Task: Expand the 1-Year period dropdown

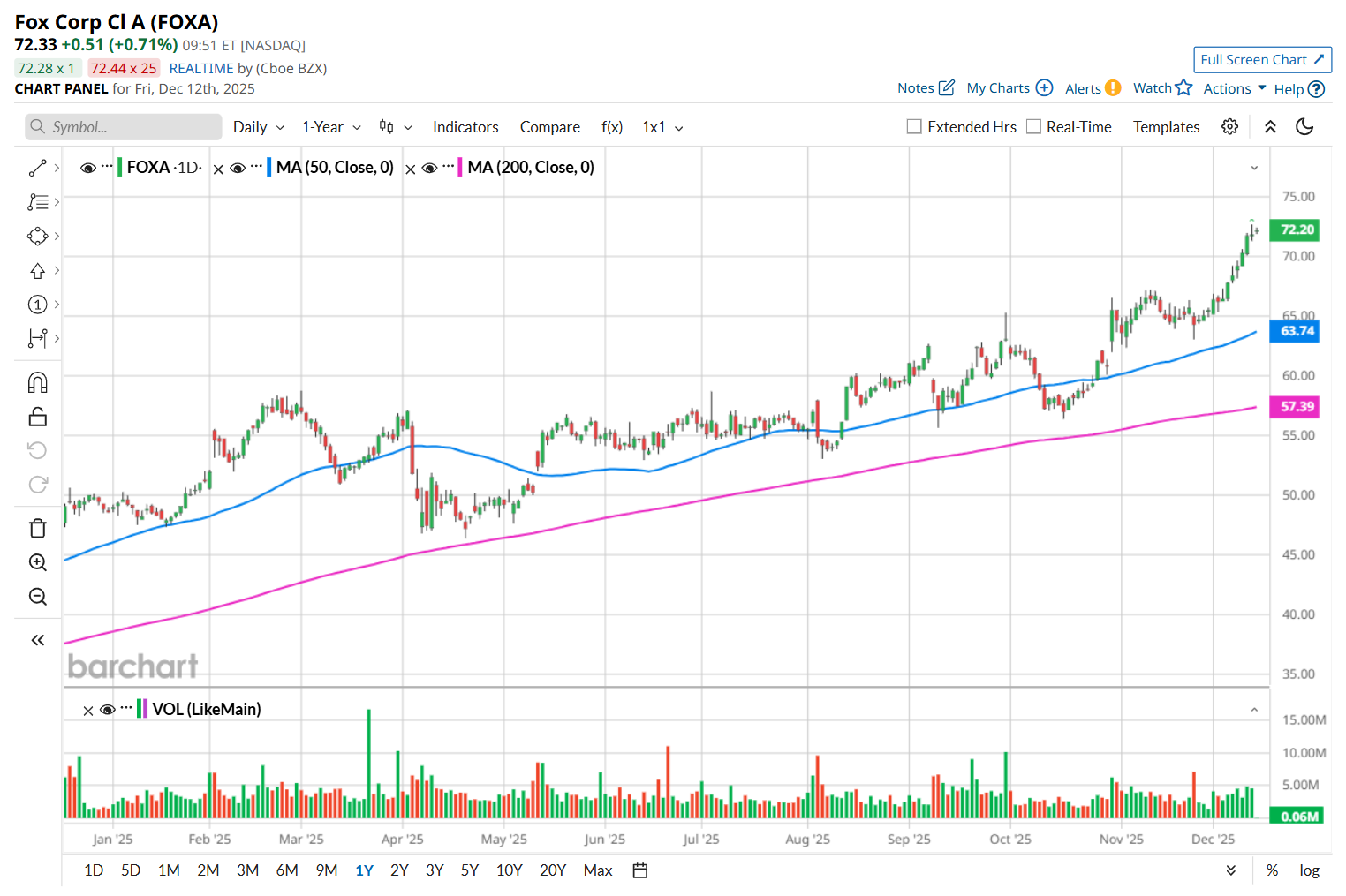Action: pos(331,127)
